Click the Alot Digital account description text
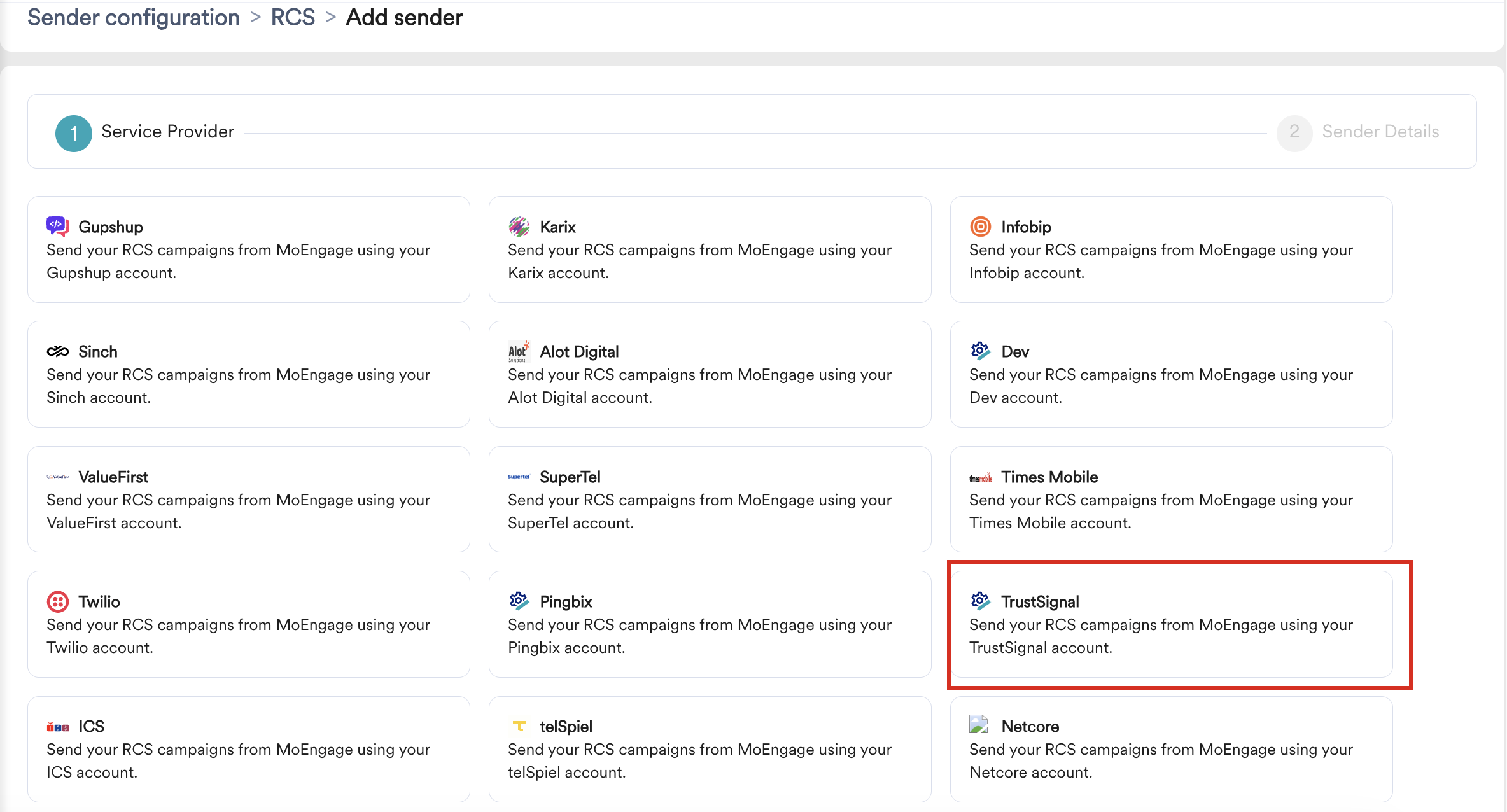The image size is (1507, 812). click(x=700, y=386)
